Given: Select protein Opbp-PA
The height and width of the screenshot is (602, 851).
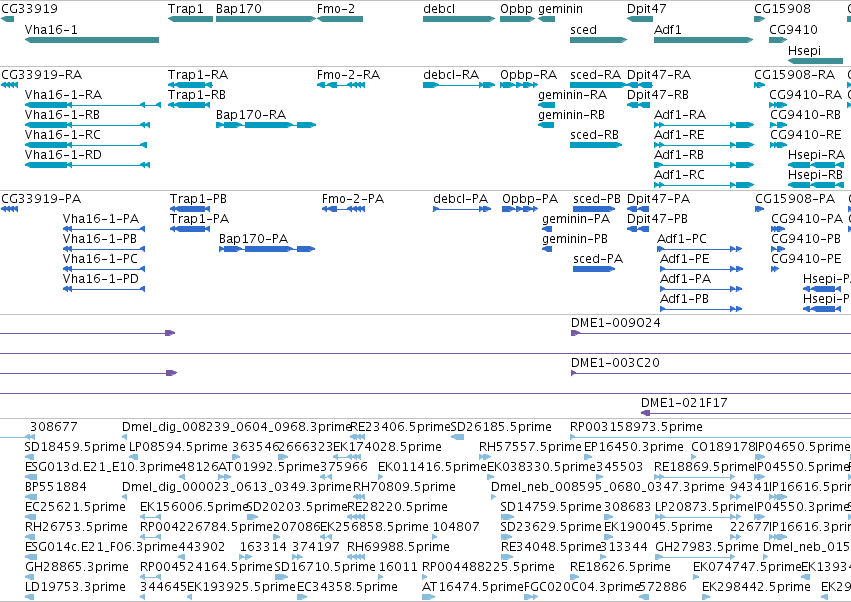Looking at the screenshot, I should pos(519,209).
